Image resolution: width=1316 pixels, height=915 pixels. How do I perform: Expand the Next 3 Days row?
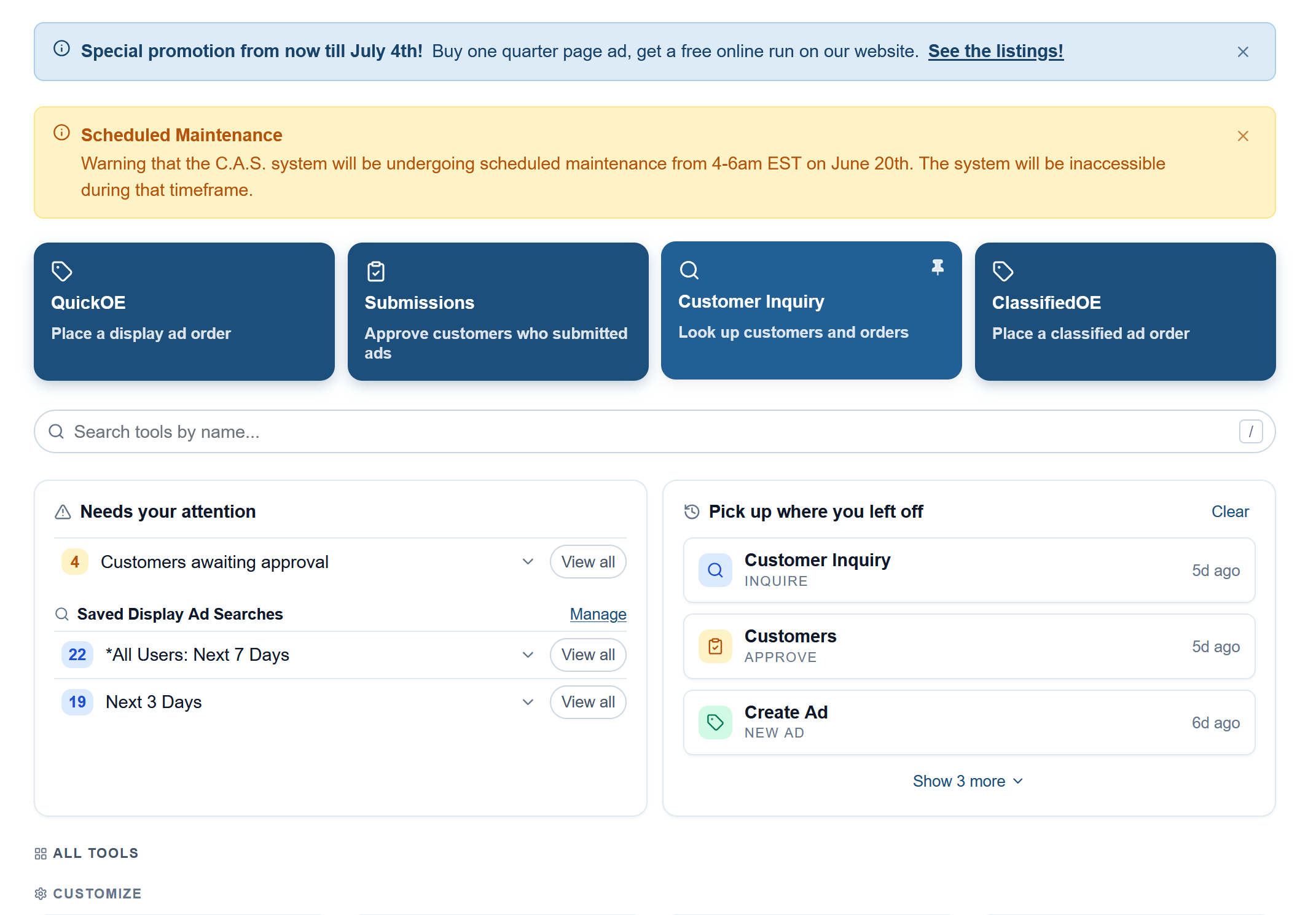[x=528, y=702]
